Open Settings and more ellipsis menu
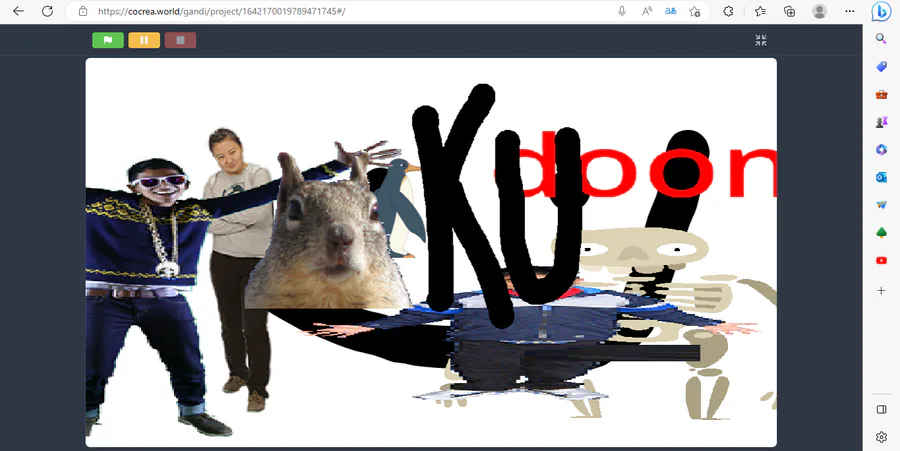Viewport: 900px width, 451px height. click(850, 11)
